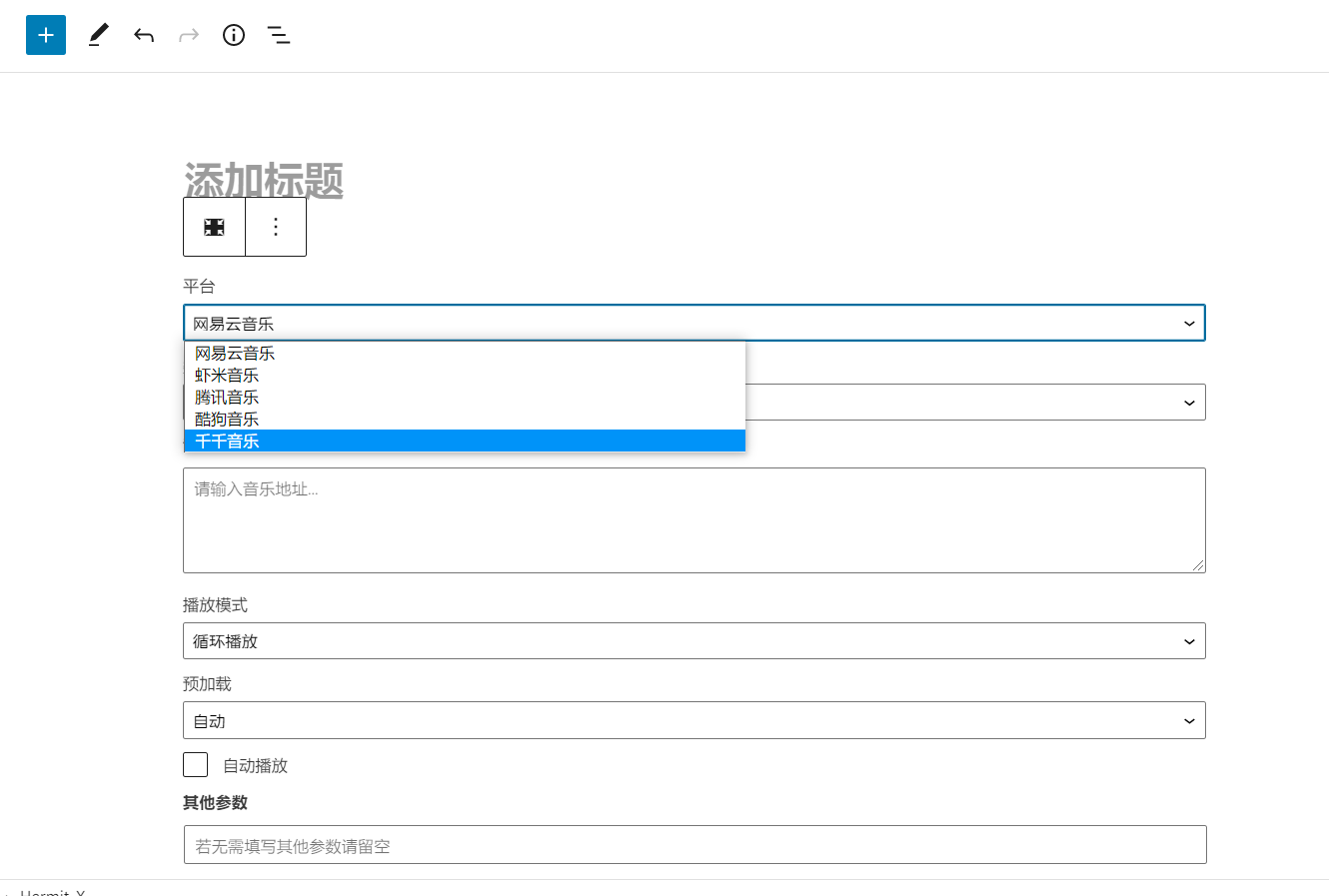
Task: Expand the 播放模式 dropdown set to 循环播放
Action: [x=694, y=641]
